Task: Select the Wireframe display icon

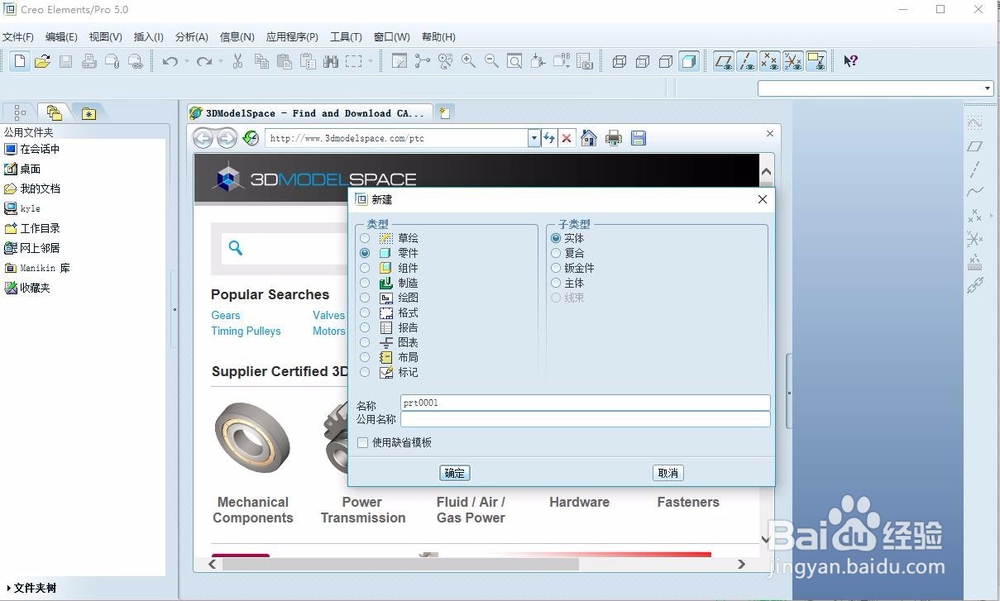Action: point(619,61)
